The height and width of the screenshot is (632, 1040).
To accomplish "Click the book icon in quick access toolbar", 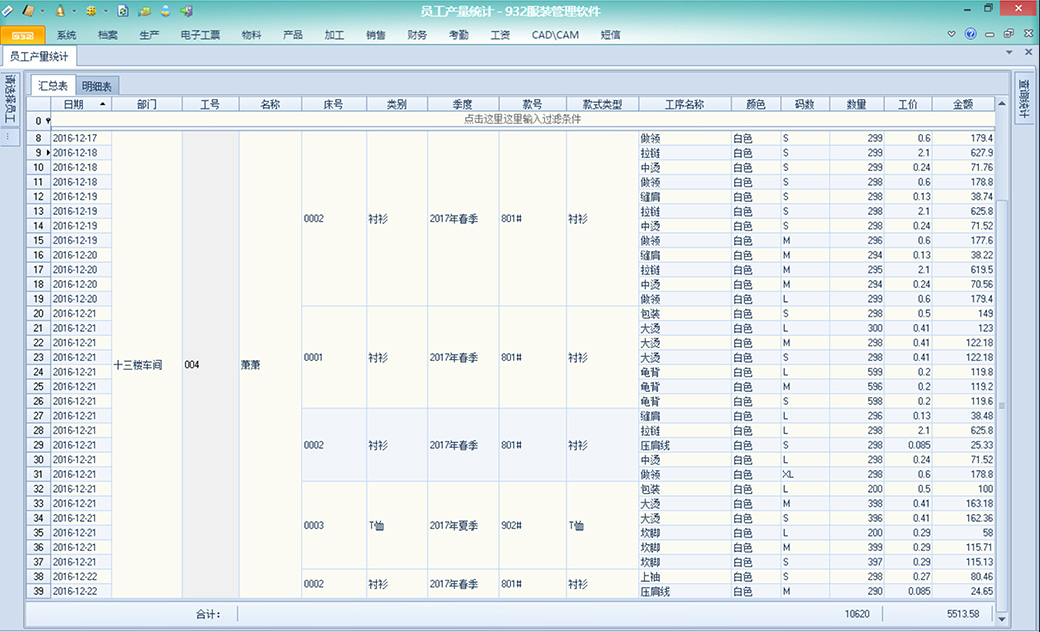I will click(28, 10).
